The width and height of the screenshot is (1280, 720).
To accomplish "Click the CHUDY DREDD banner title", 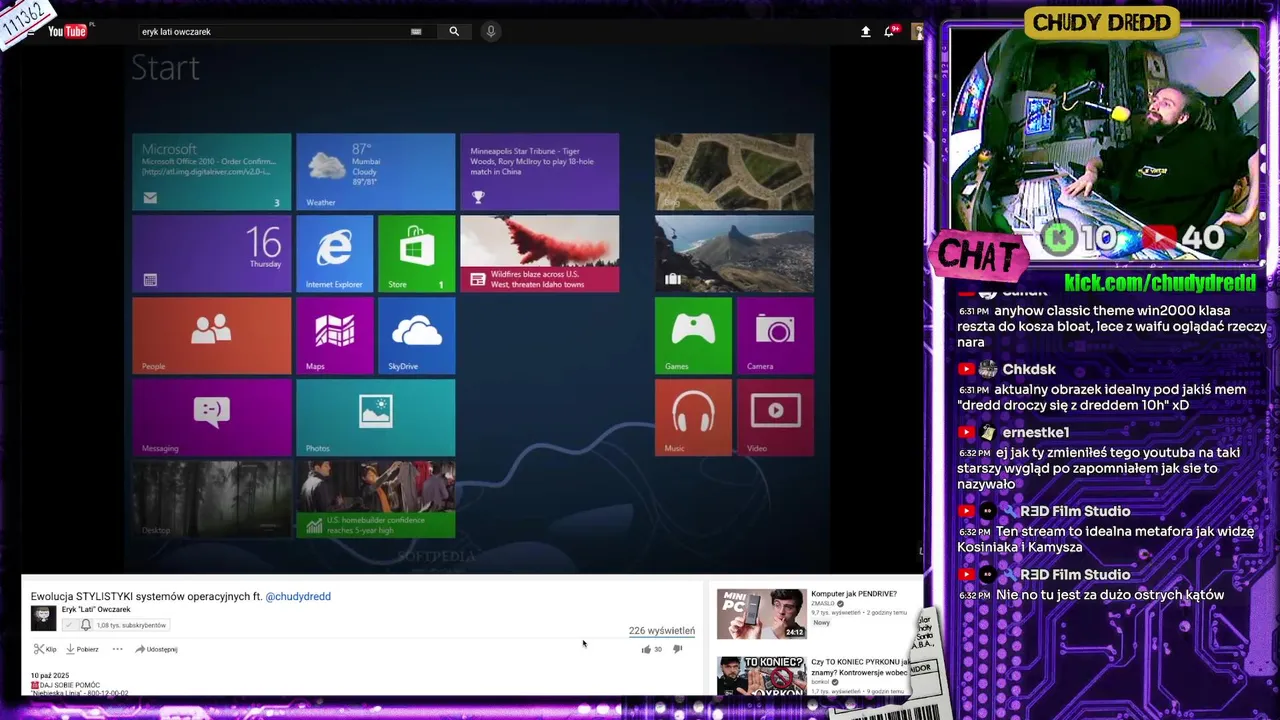I will pyautogui.click(x=1103, y=23).
